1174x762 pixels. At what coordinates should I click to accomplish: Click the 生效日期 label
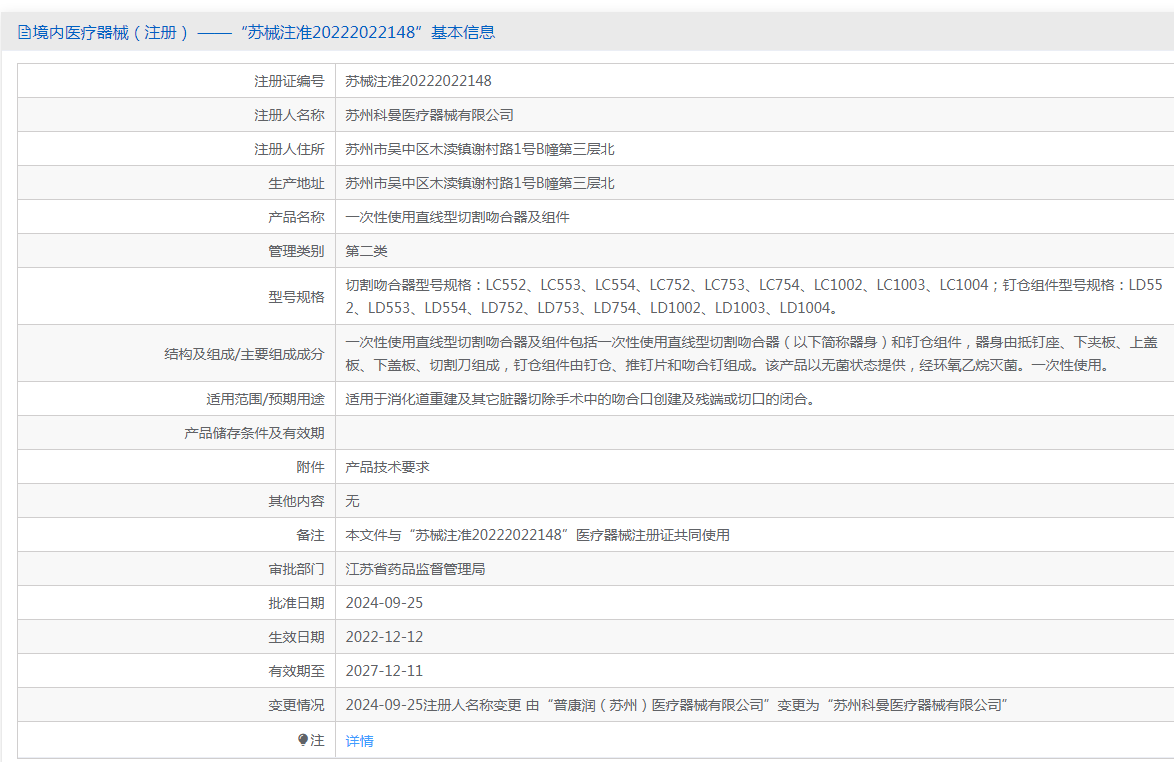coord(296,637)
